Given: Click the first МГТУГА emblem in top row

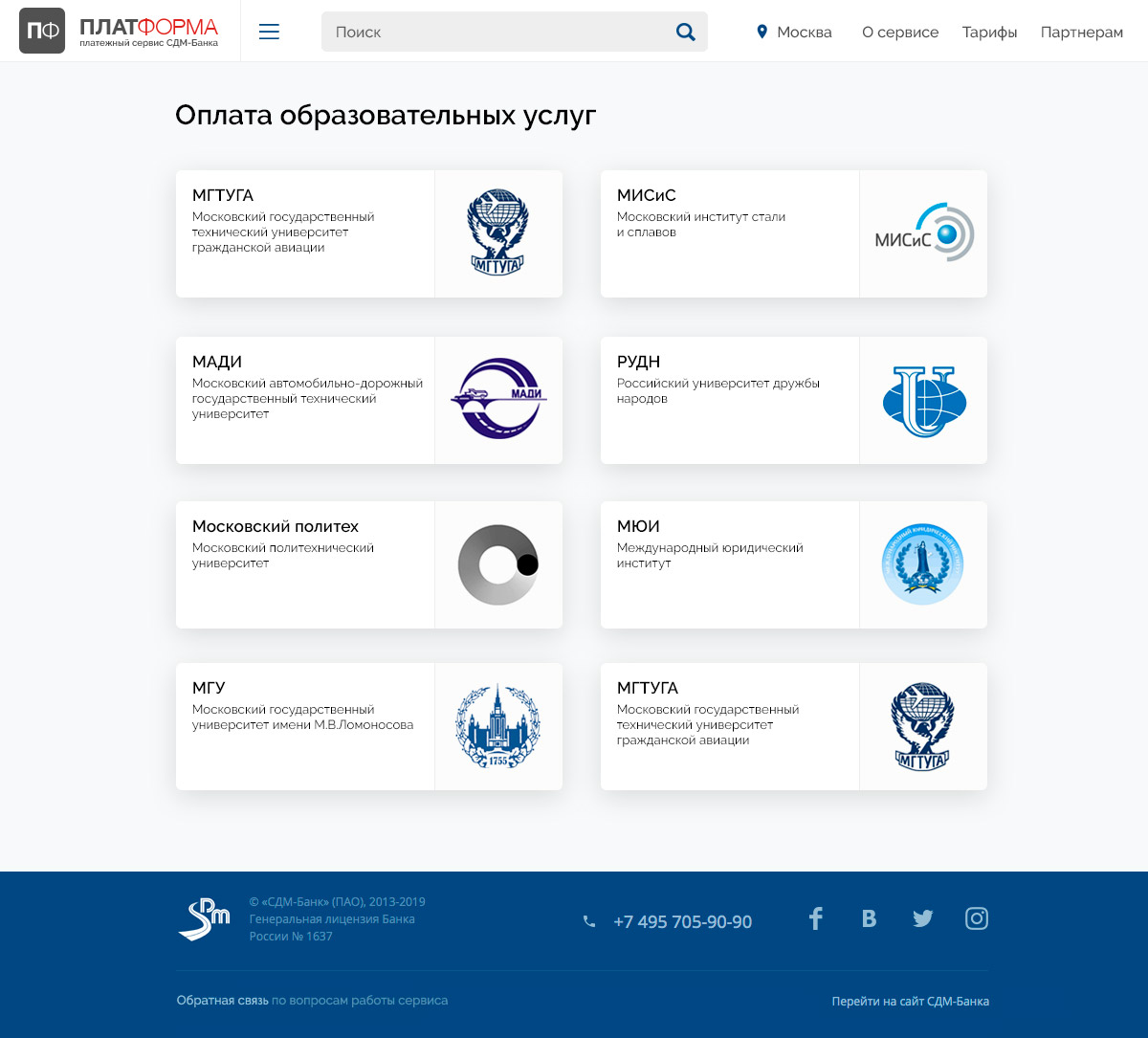Looking at the screenshot, I should coord(497,232).
